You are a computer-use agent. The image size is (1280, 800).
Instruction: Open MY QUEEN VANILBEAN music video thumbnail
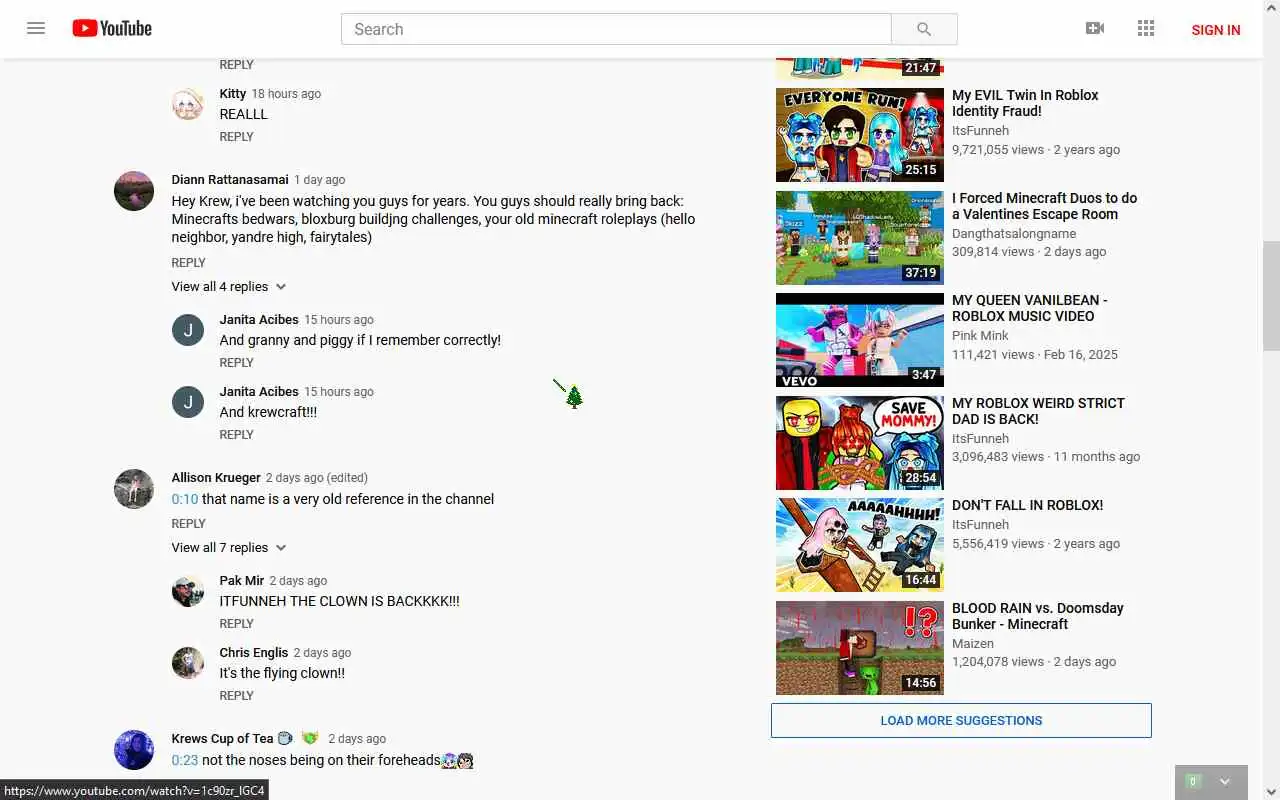(x=860, y=340)
